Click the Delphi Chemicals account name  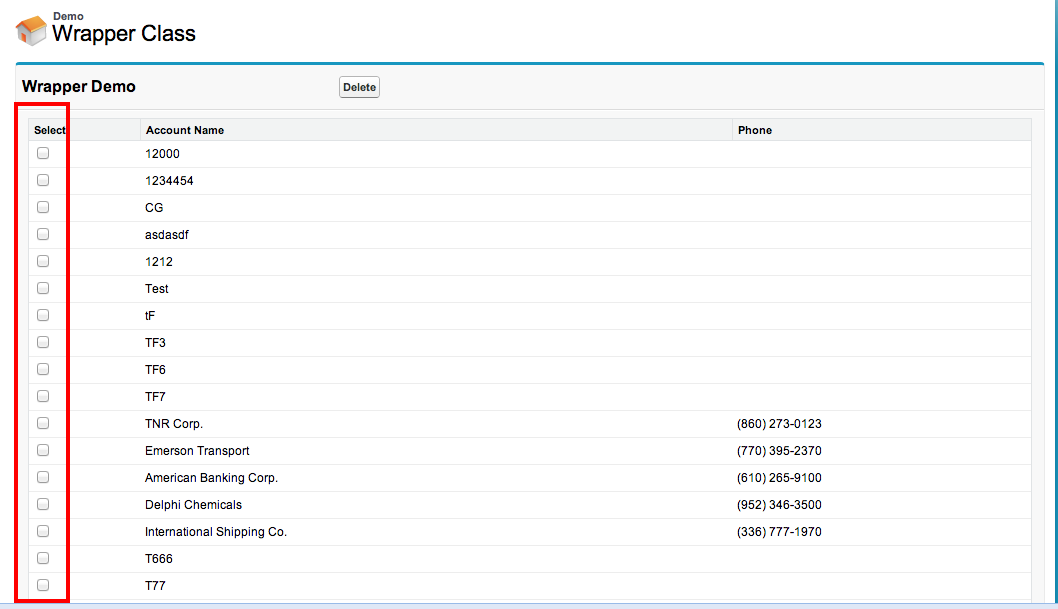click(x=193, y=504)
